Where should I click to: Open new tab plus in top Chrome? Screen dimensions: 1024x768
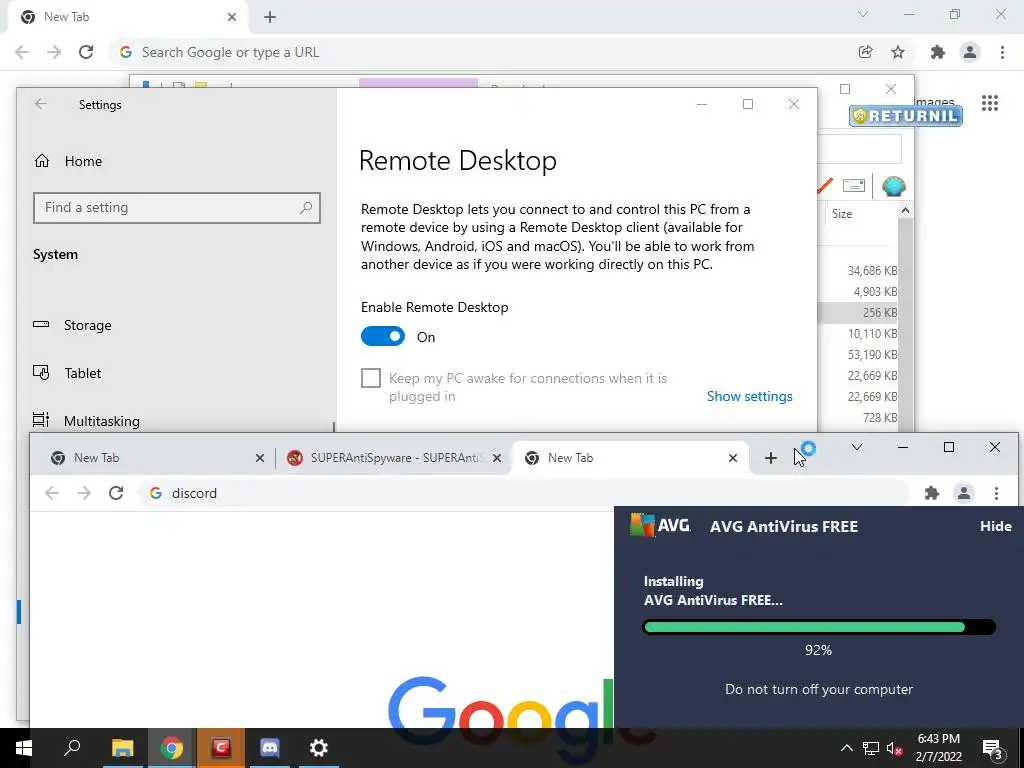click(x=270, y=17)
